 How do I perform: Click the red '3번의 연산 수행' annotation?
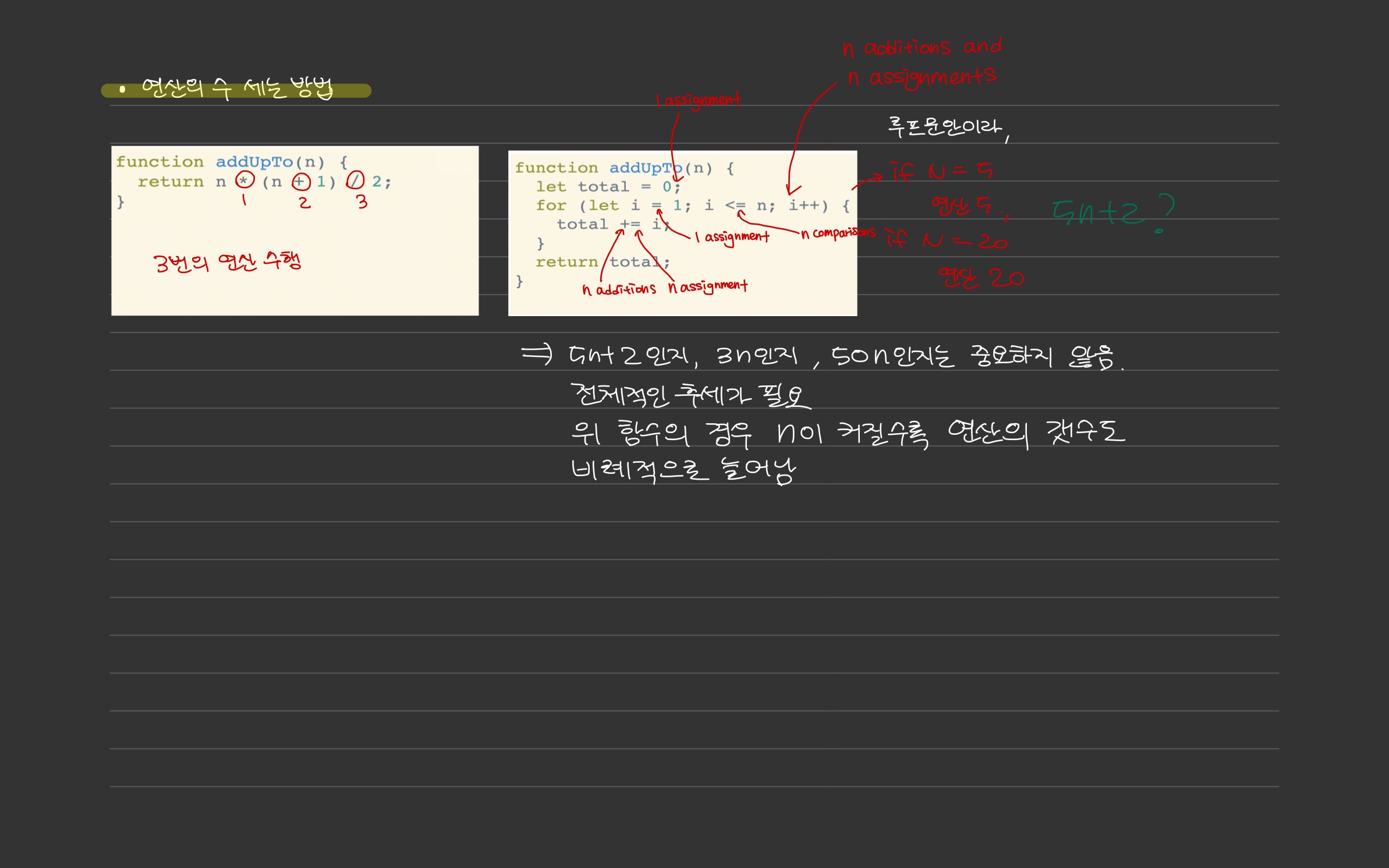(227, 262)
